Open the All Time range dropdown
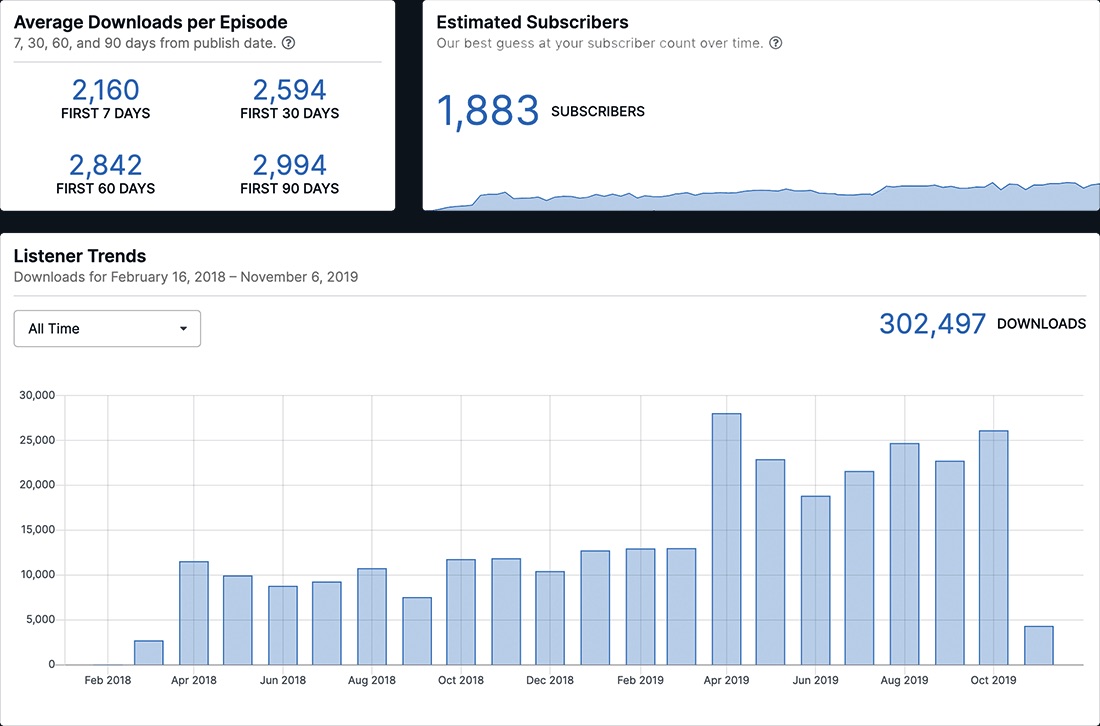 [x=107, y=328]
